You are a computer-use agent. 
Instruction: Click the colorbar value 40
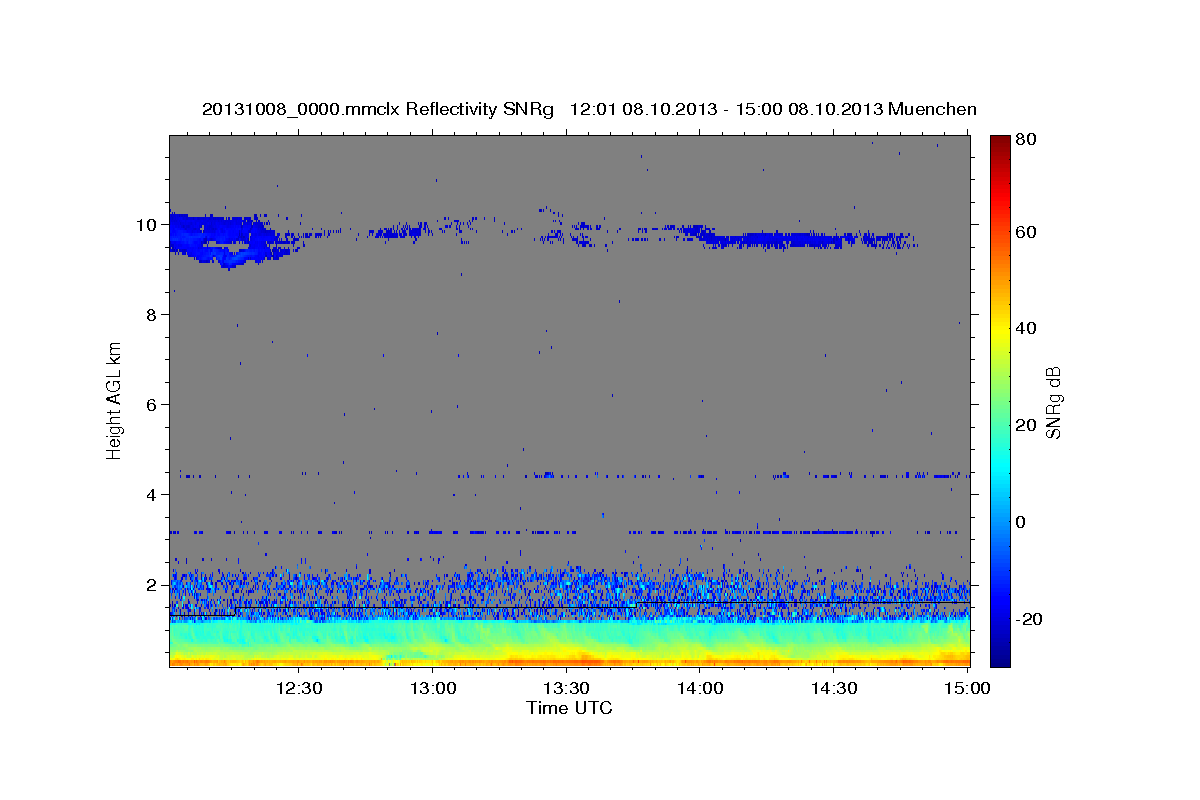click(1028, 328)
